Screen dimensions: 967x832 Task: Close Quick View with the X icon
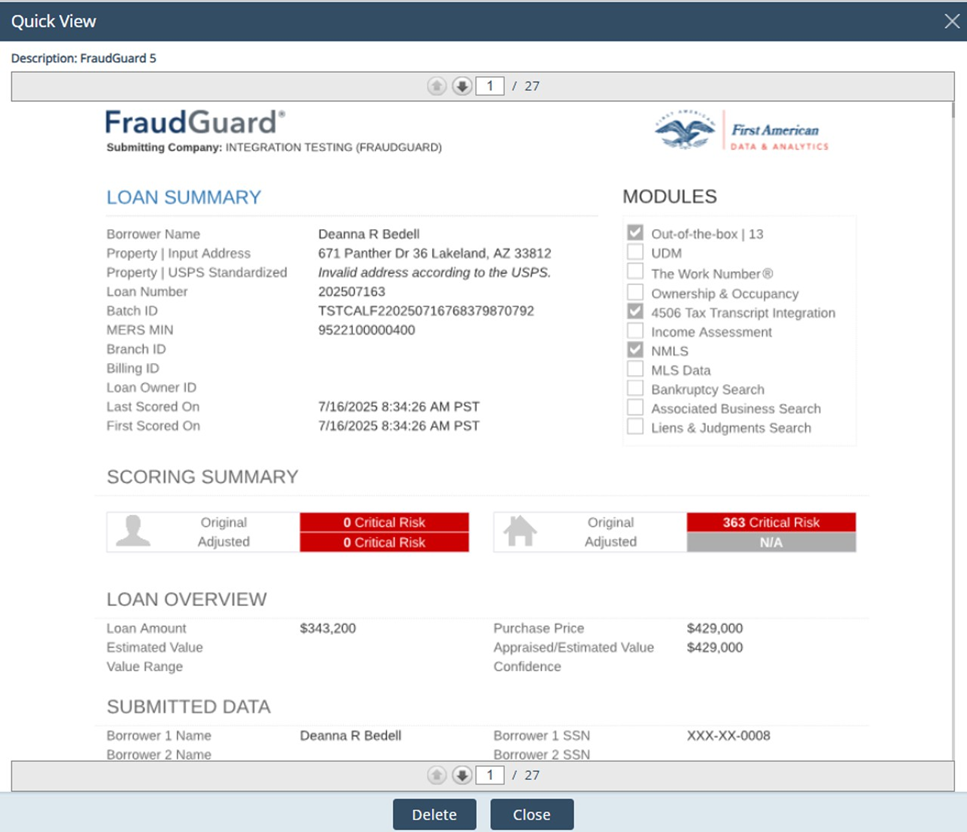pos(952,20)
